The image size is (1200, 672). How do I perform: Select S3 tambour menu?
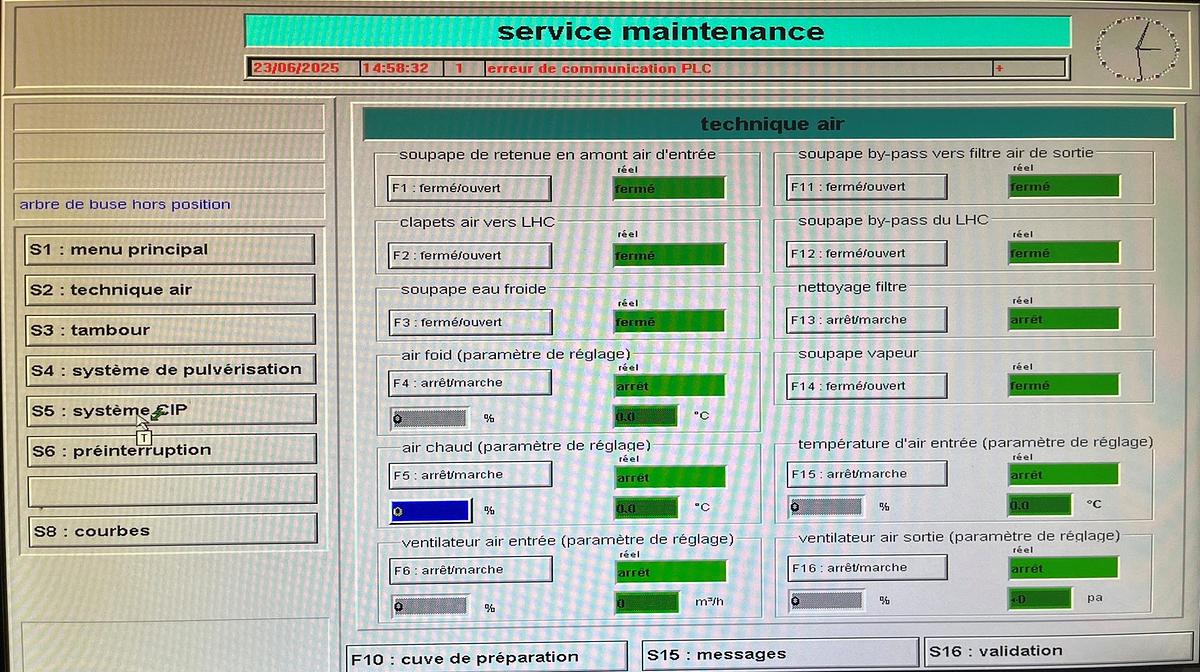170,330
